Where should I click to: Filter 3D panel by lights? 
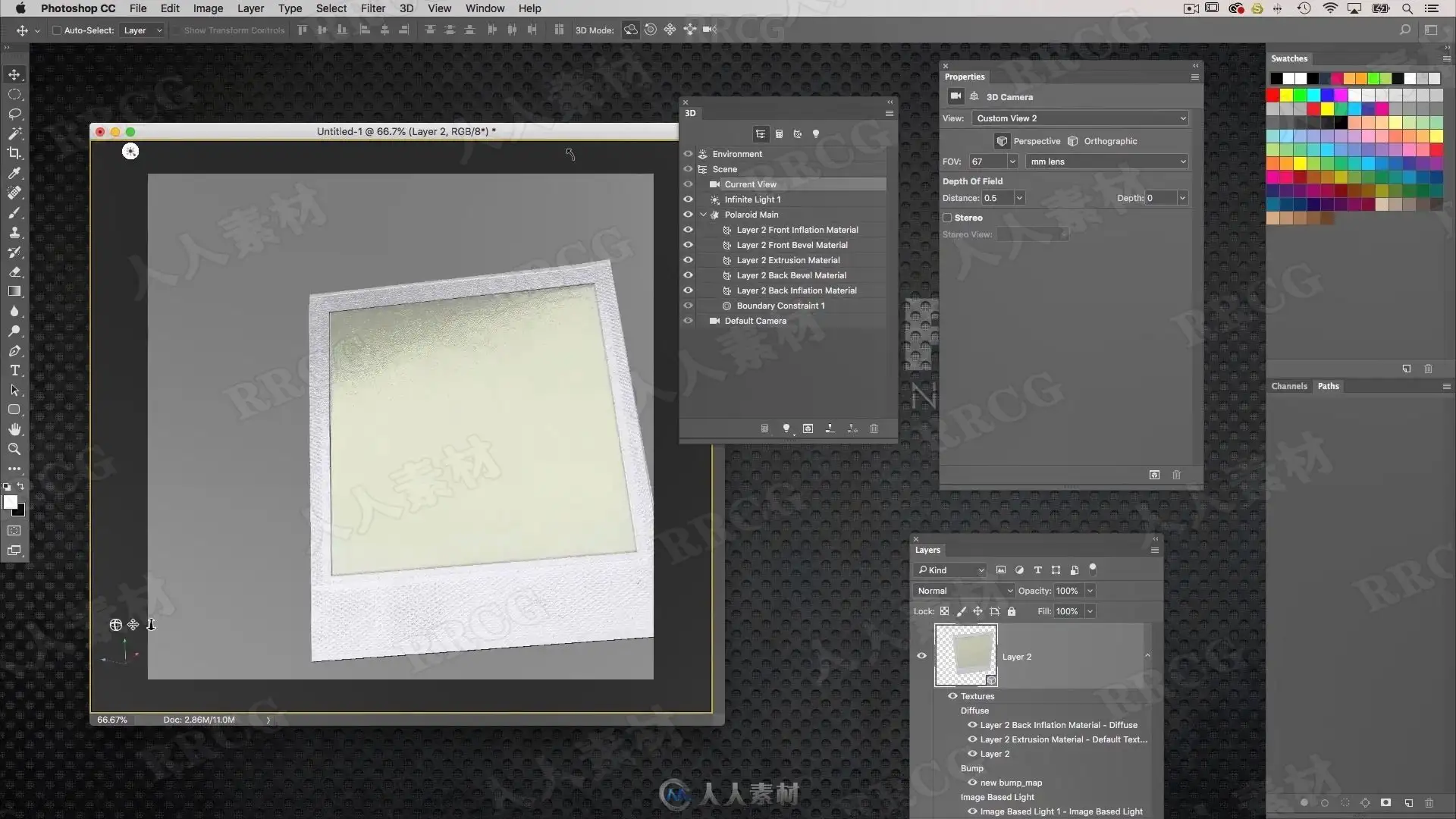coord(816,134)
